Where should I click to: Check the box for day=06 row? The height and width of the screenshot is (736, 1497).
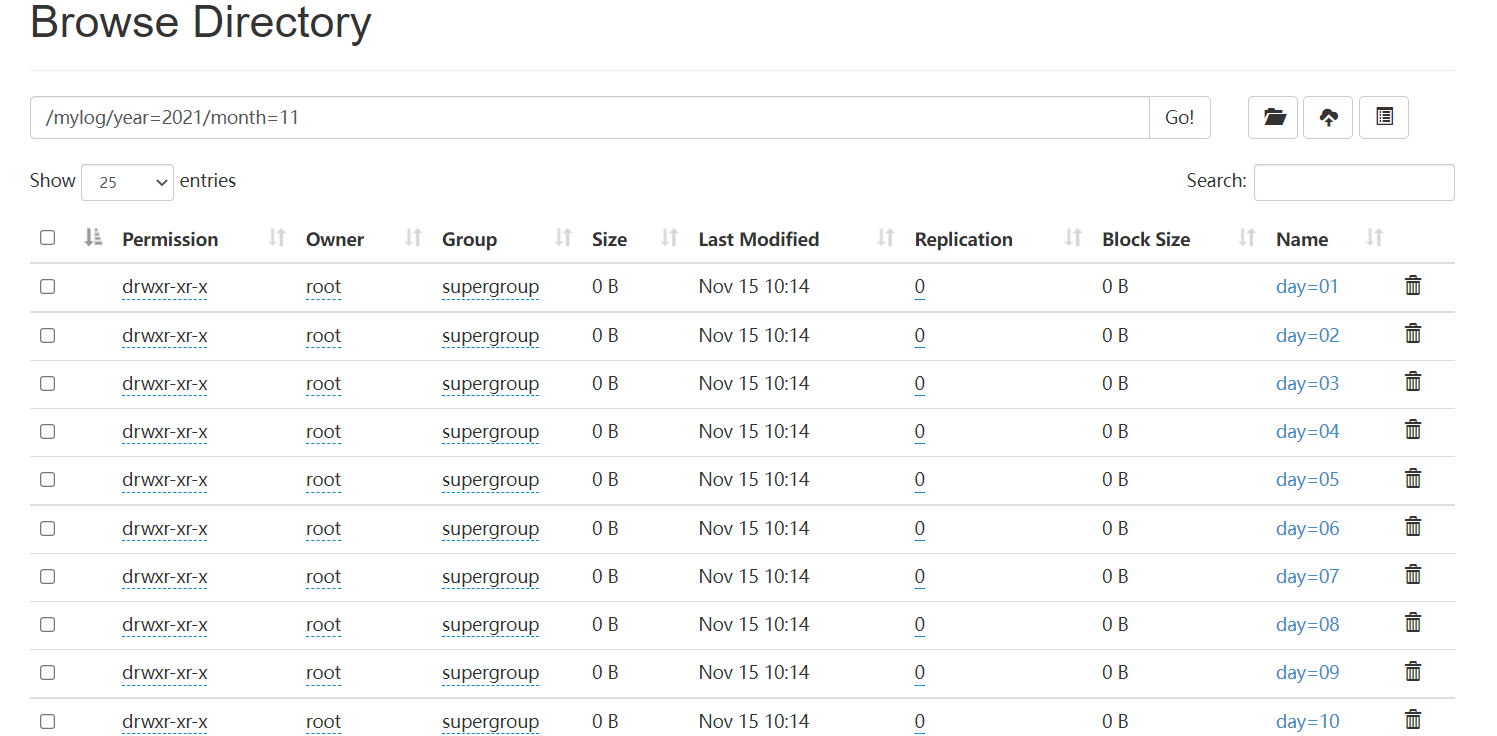[47, 528]
